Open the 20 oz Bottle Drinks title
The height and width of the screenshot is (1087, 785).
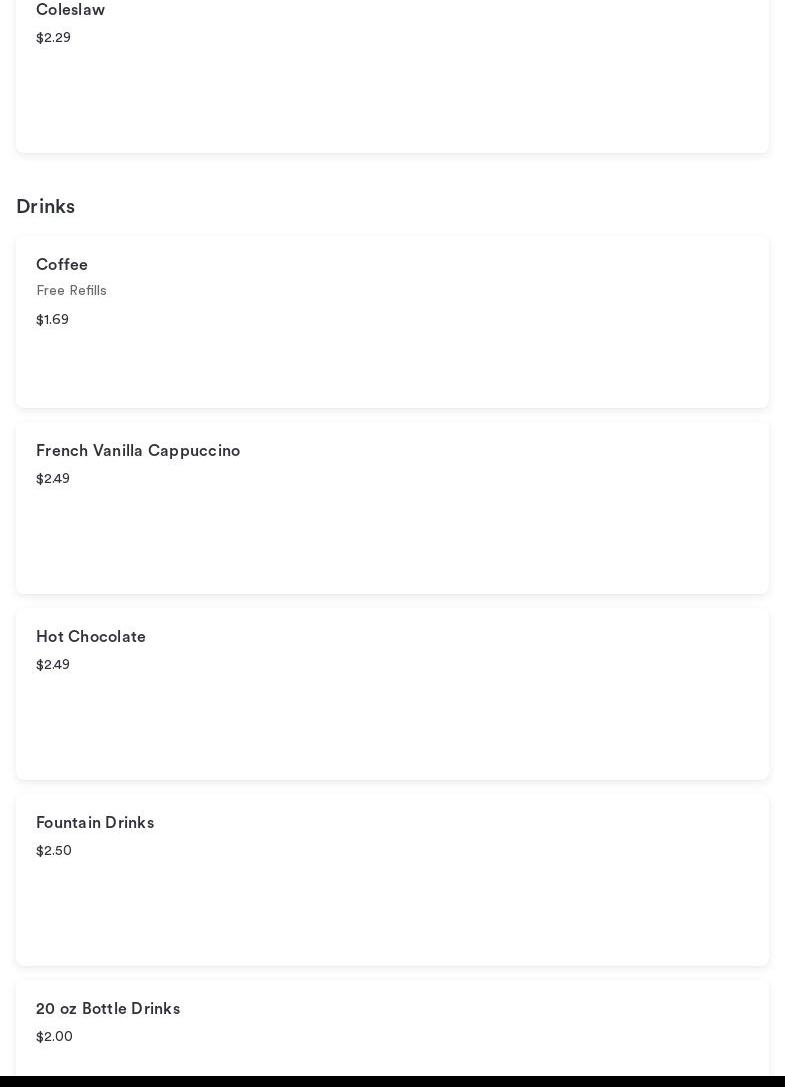tap(108, 1009)
